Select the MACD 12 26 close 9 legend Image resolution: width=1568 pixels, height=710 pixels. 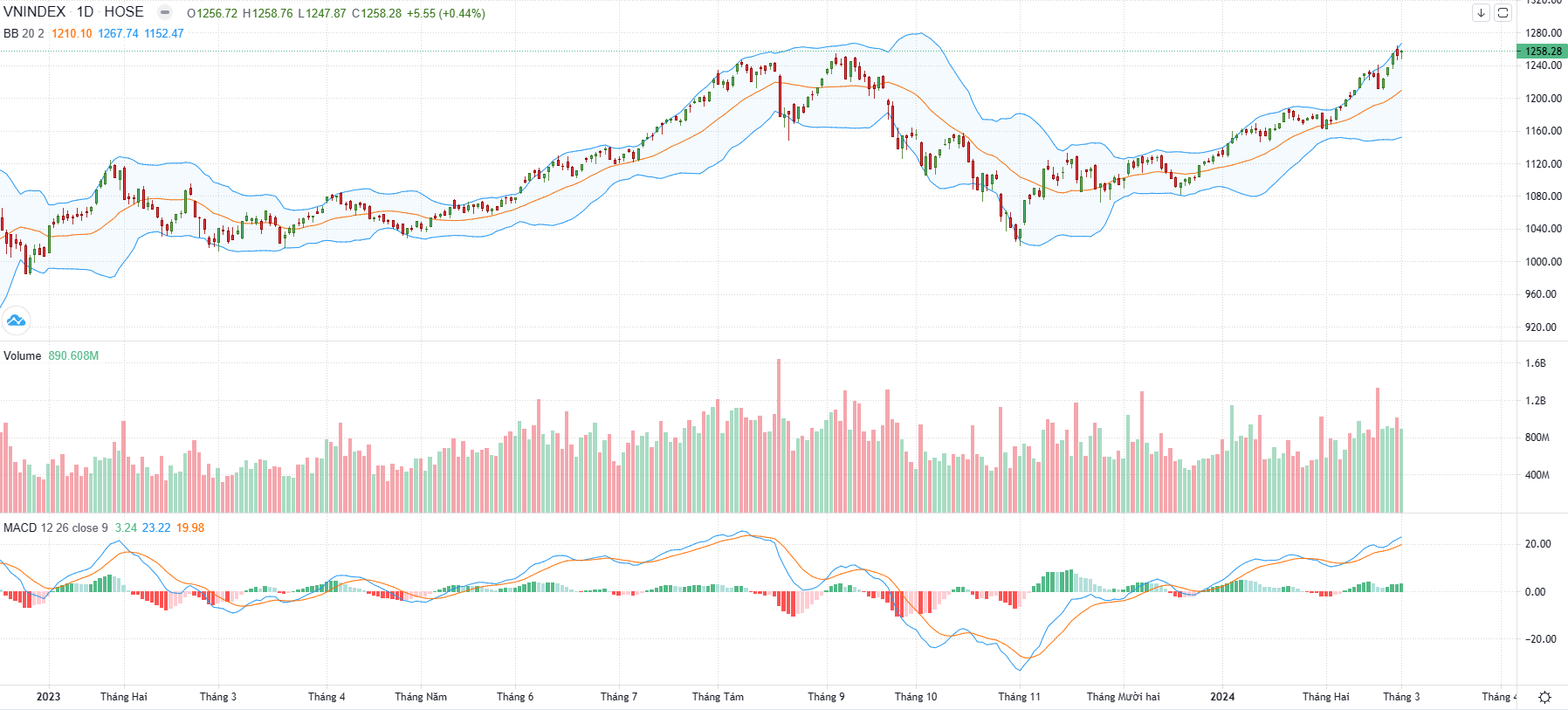(x=56, y=527)
